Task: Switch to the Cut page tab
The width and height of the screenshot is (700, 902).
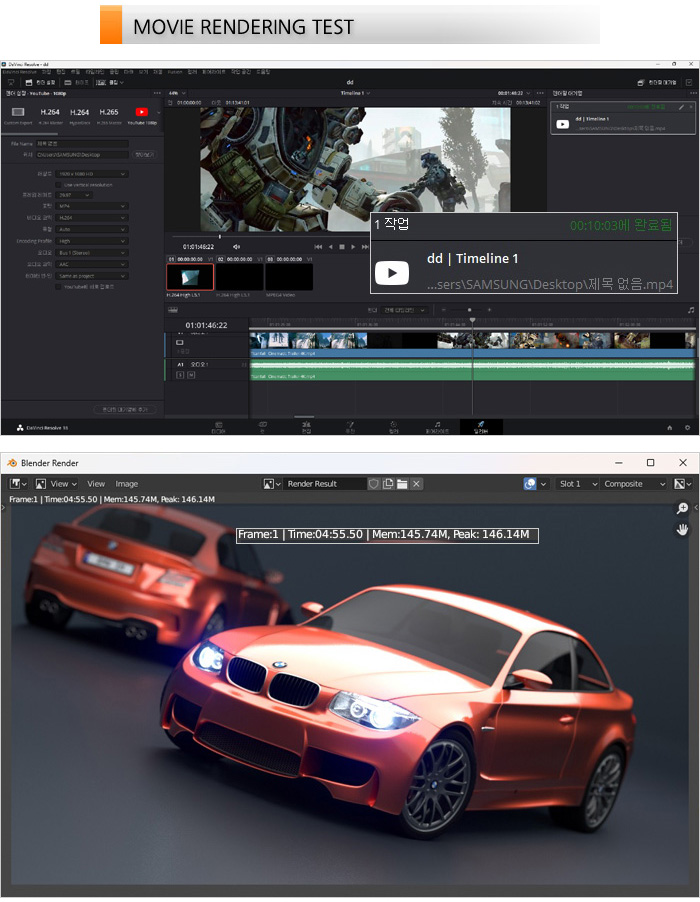Action: pos(262,427)
